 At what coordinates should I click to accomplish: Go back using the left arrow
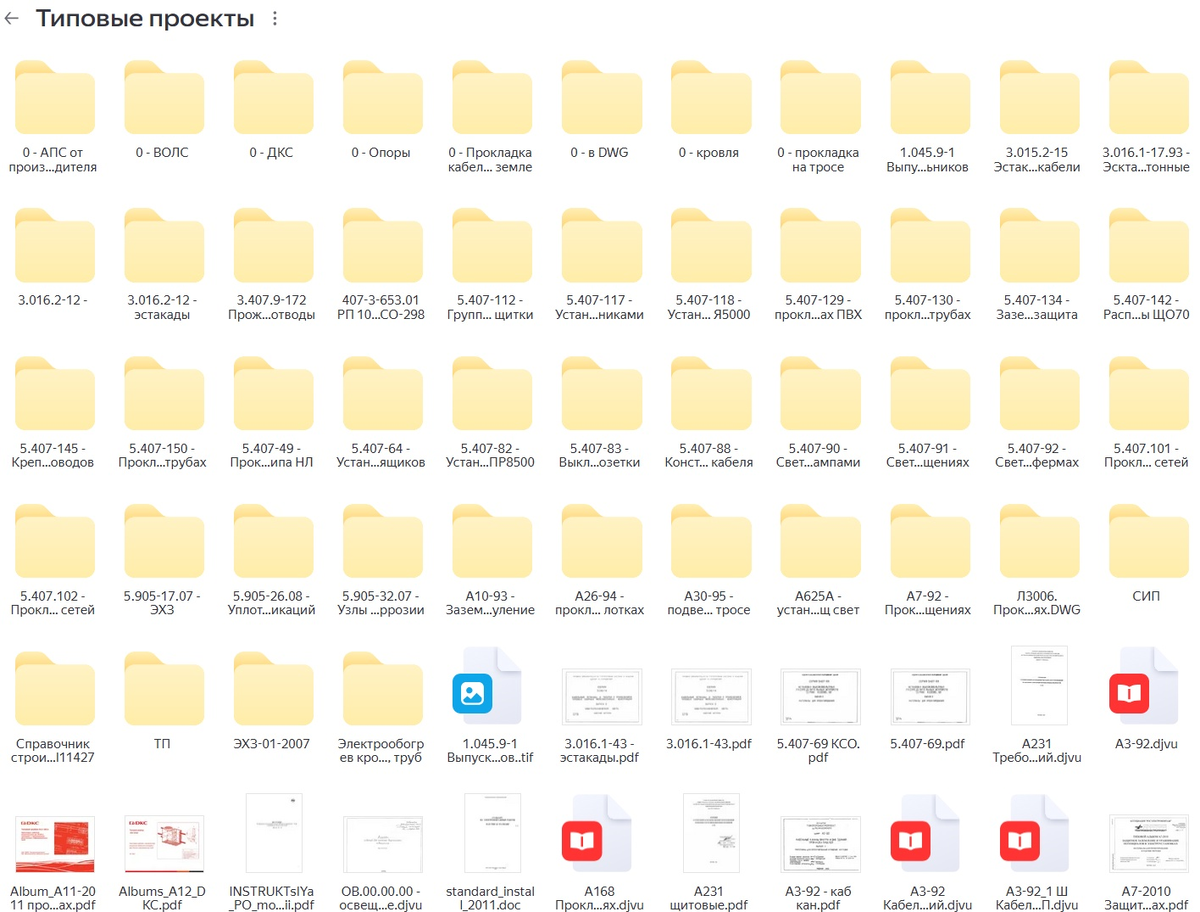coord(12,19)
